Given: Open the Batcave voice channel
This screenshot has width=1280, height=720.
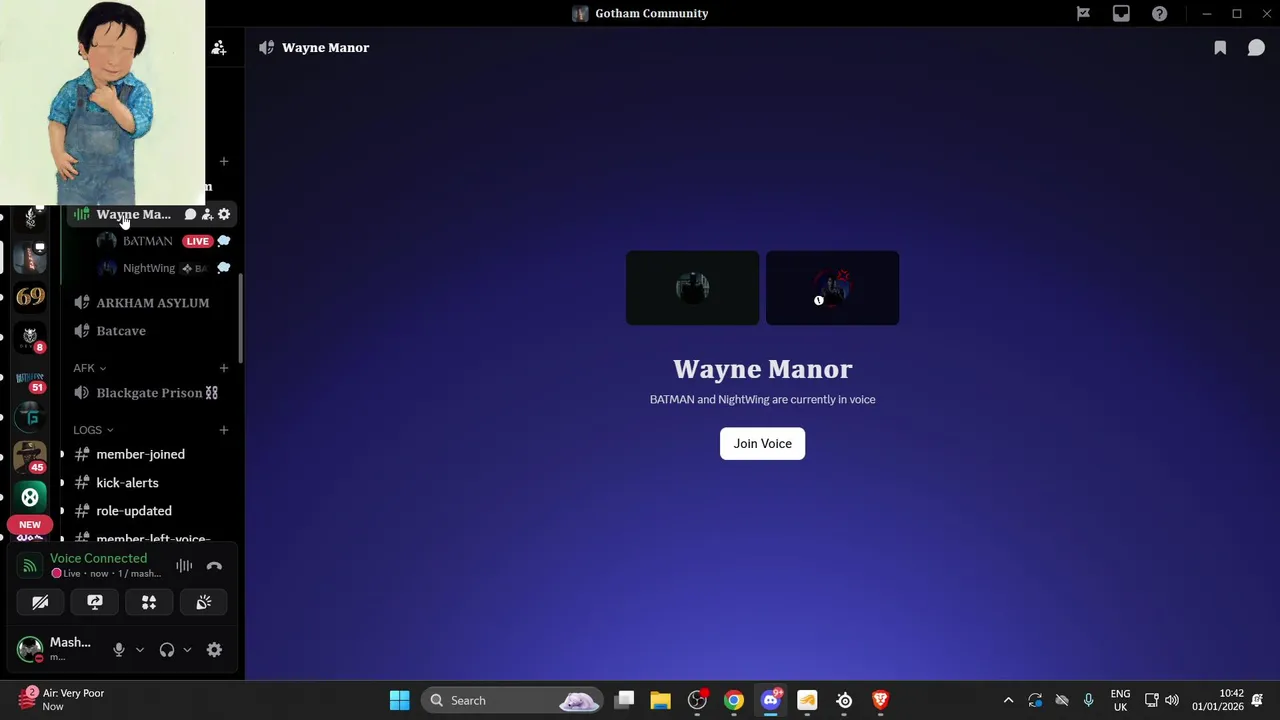Looking at the screenshot, I should pos(121,331).
